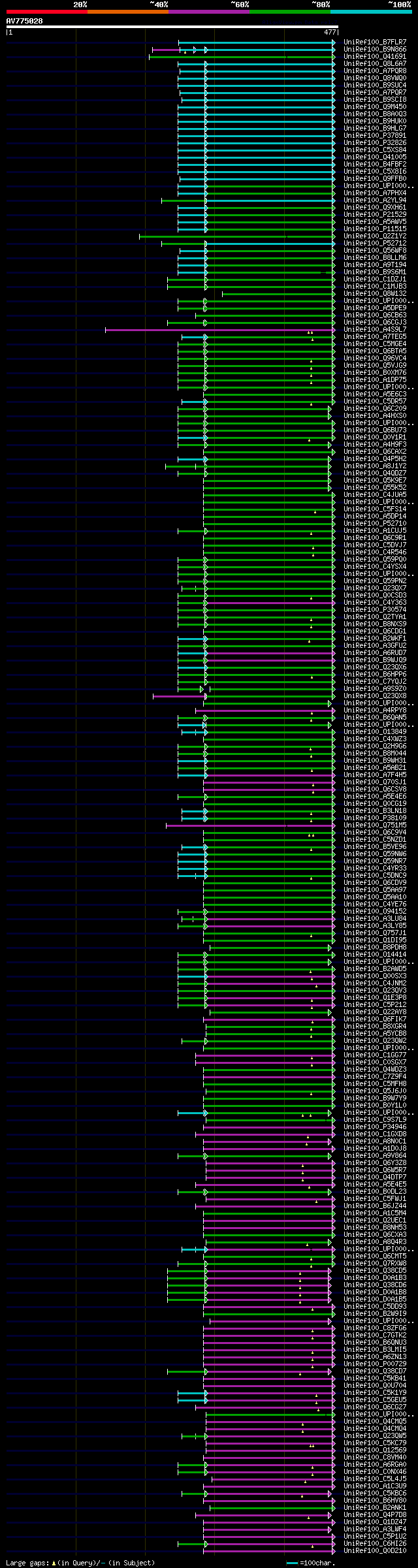
Task: Click the UniRef100_A3LWF4 hit name
Action: [375, 1529]
